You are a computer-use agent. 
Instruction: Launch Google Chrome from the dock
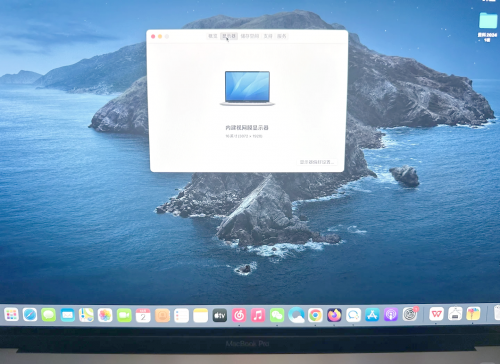315,315
